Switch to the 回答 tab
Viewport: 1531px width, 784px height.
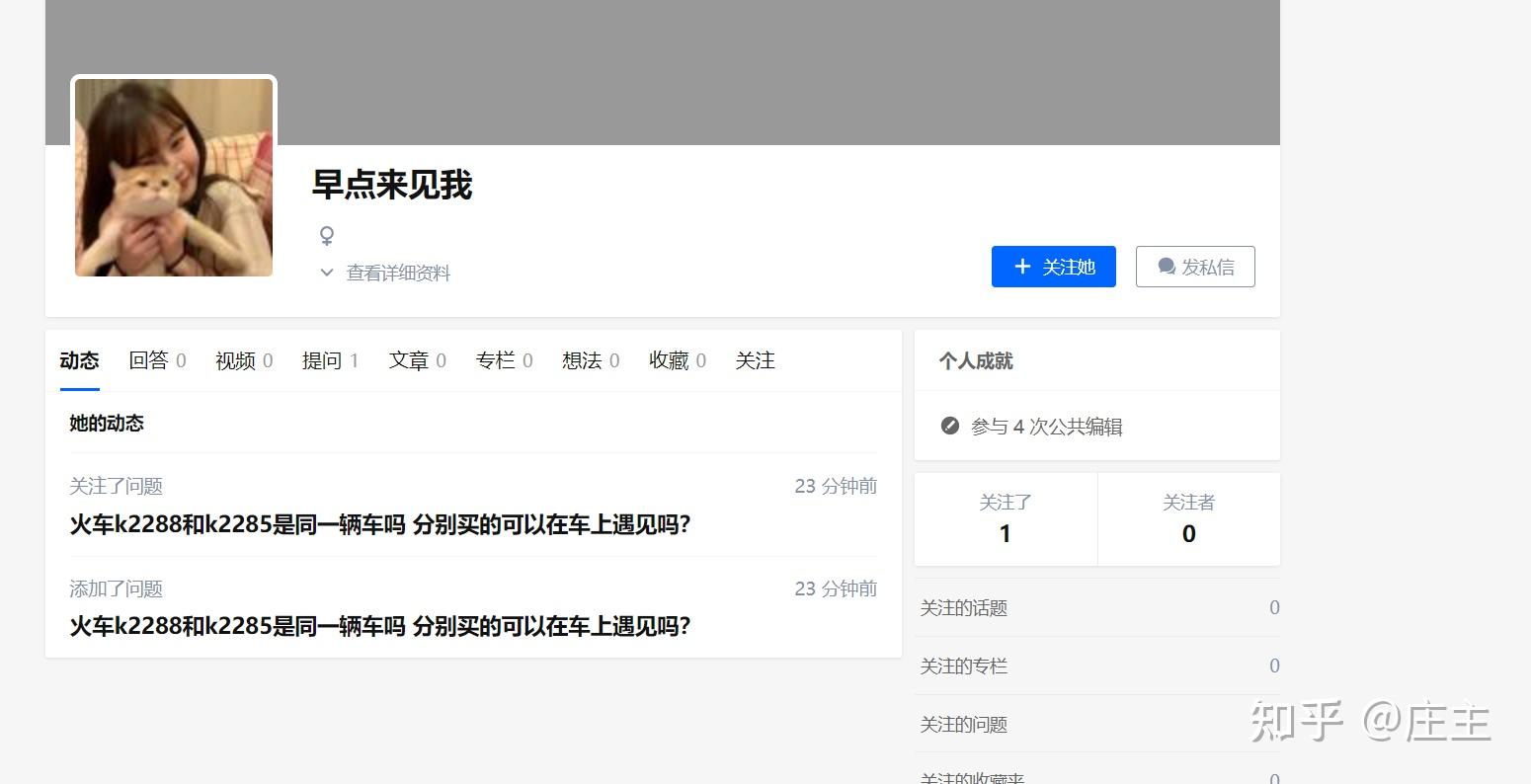148,360
